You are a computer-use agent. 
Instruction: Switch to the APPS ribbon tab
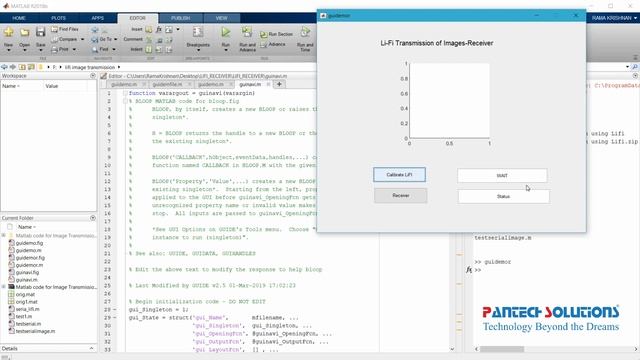pyautogui.click(x=98, y=18)
